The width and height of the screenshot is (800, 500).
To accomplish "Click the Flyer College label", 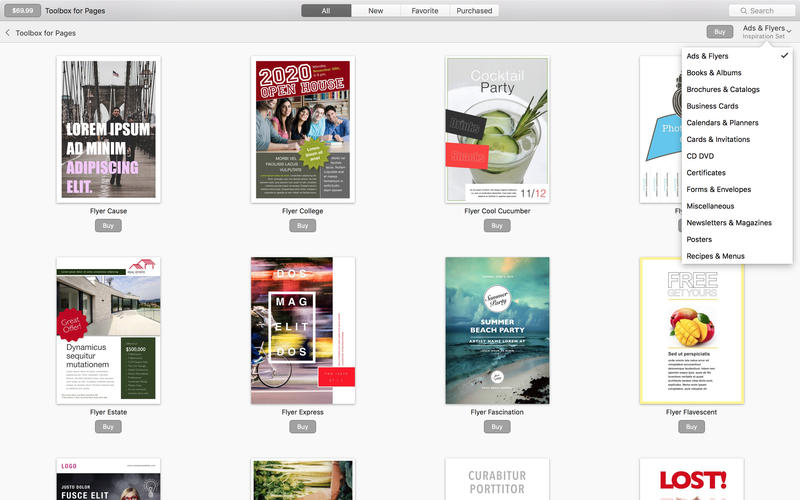I will [x=303, y=211].
